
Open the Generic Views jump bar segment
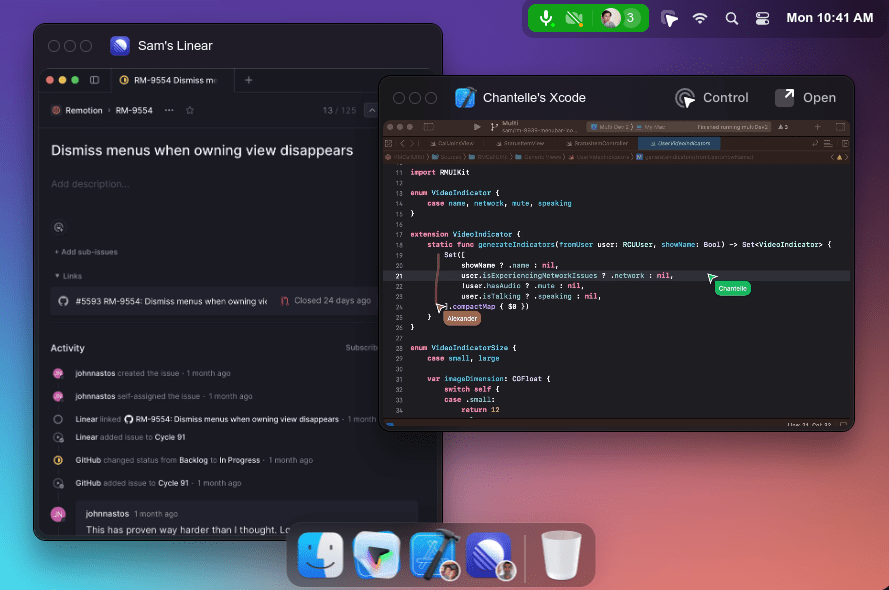(x=539, y=157)
